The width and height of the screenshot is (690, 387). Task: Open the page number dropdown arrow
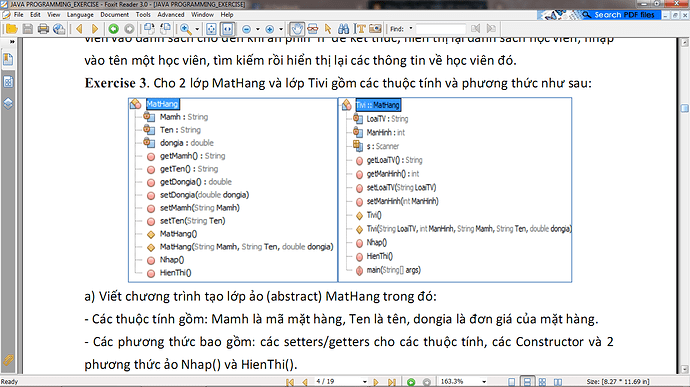[x=365, y=382]
